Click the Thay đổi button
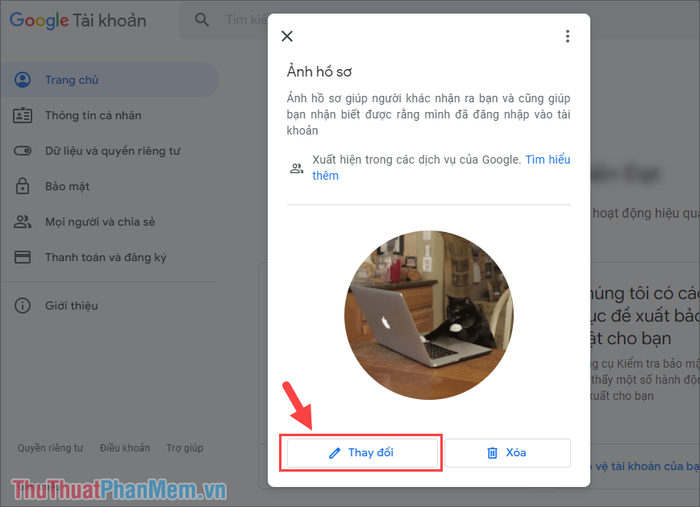This screenshot has height=507, width=700. coord(362,453)
